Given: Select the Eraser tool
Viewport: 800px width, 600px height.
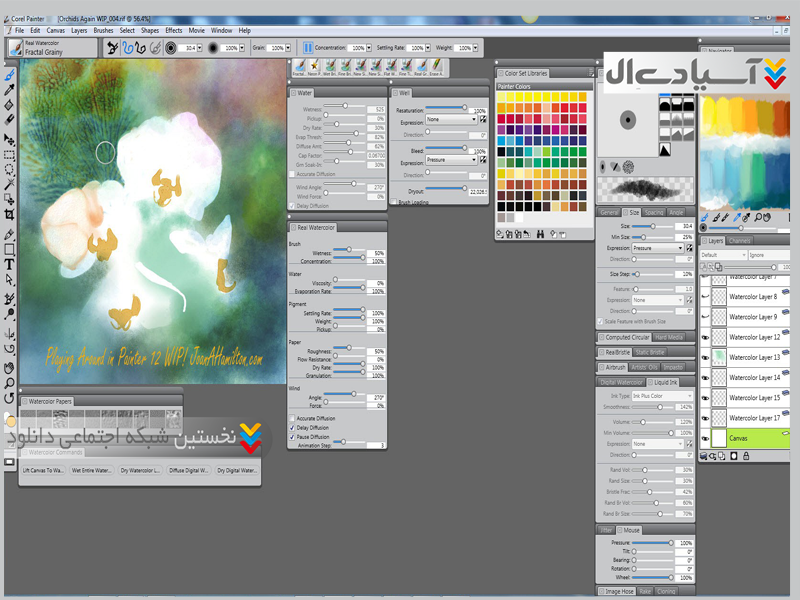Looking at the screenshot, I should [9, 118].
